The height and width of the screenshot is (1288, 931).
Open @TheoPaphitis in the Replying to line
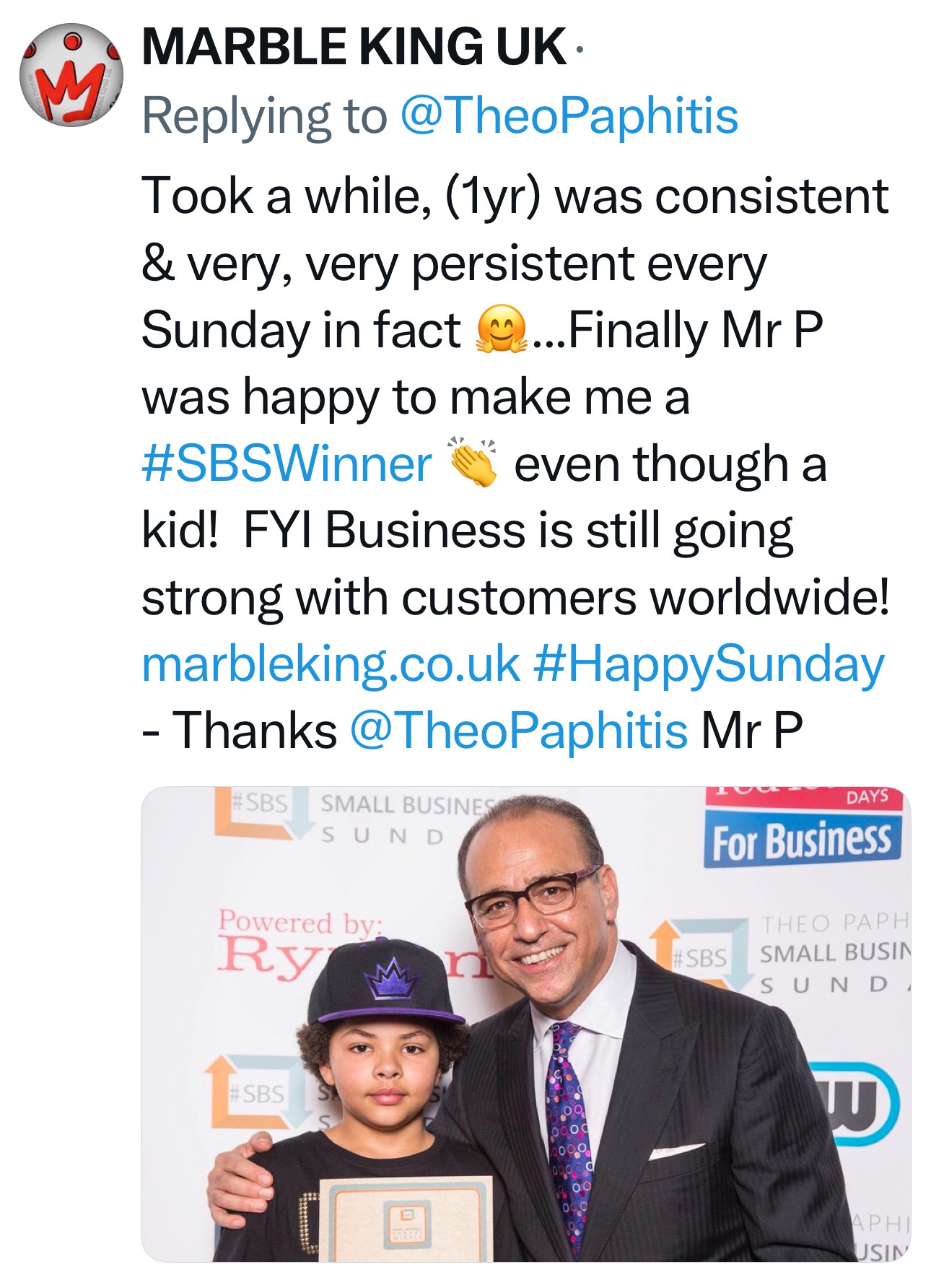tap(569, 116)
